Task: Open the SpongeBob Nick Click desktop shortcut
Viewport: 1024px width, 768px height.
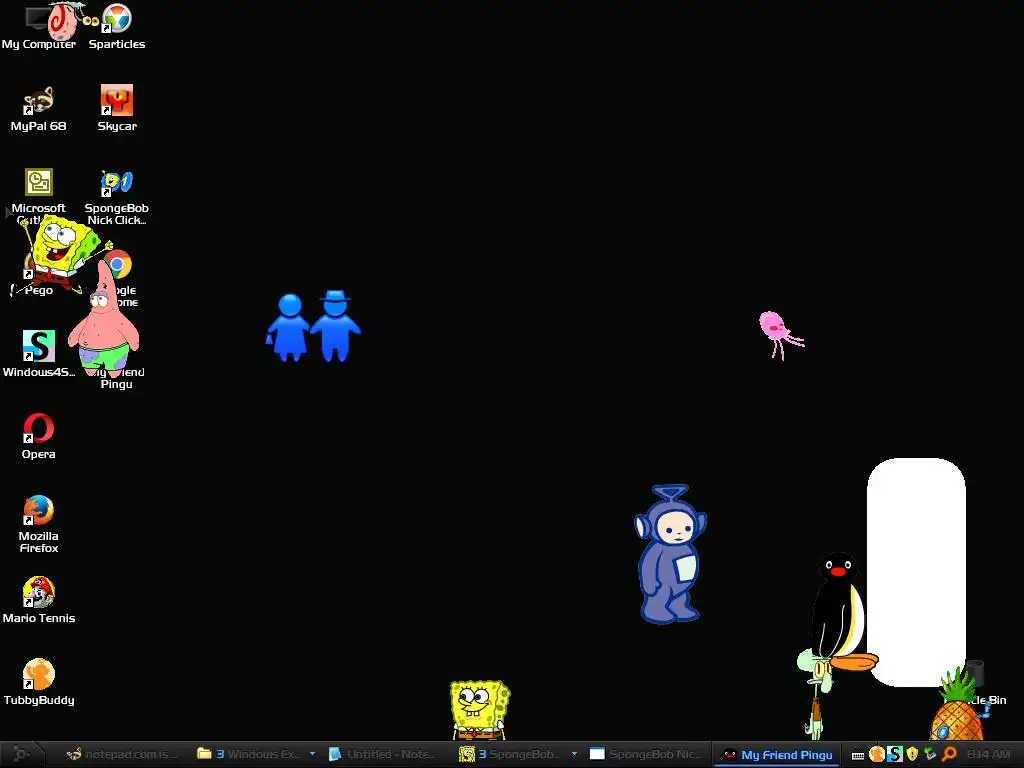Action: [x=117, y=196]
